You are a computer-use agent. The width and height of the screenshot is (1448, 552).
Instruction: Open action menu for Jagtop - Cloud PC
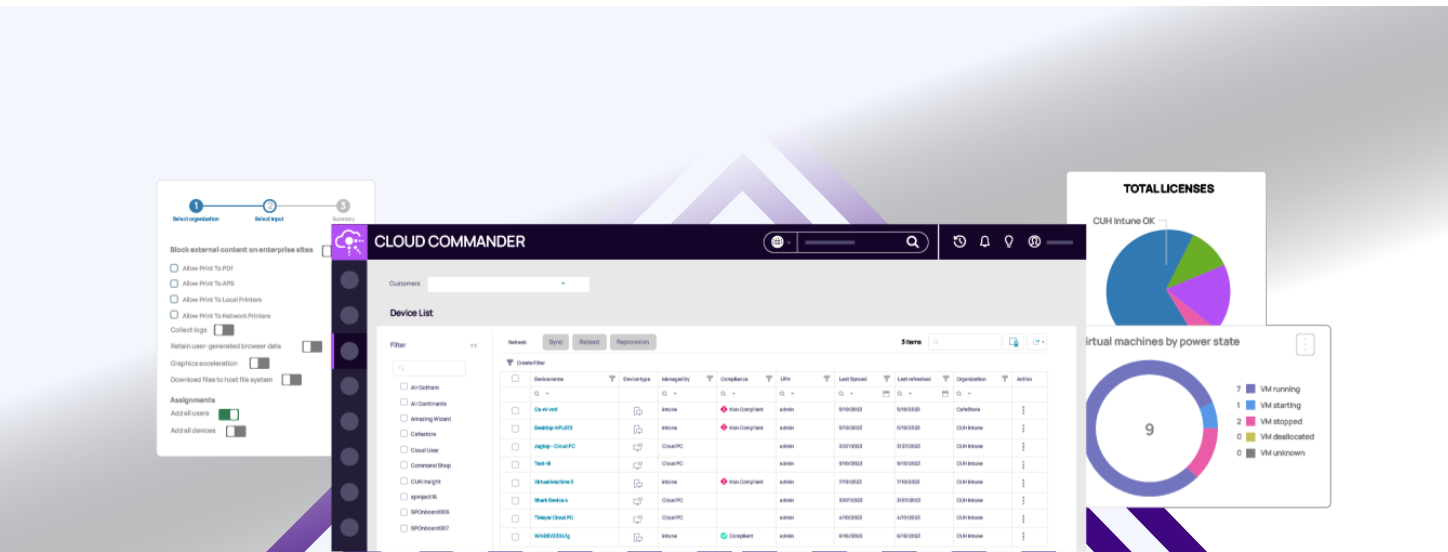1023,446
